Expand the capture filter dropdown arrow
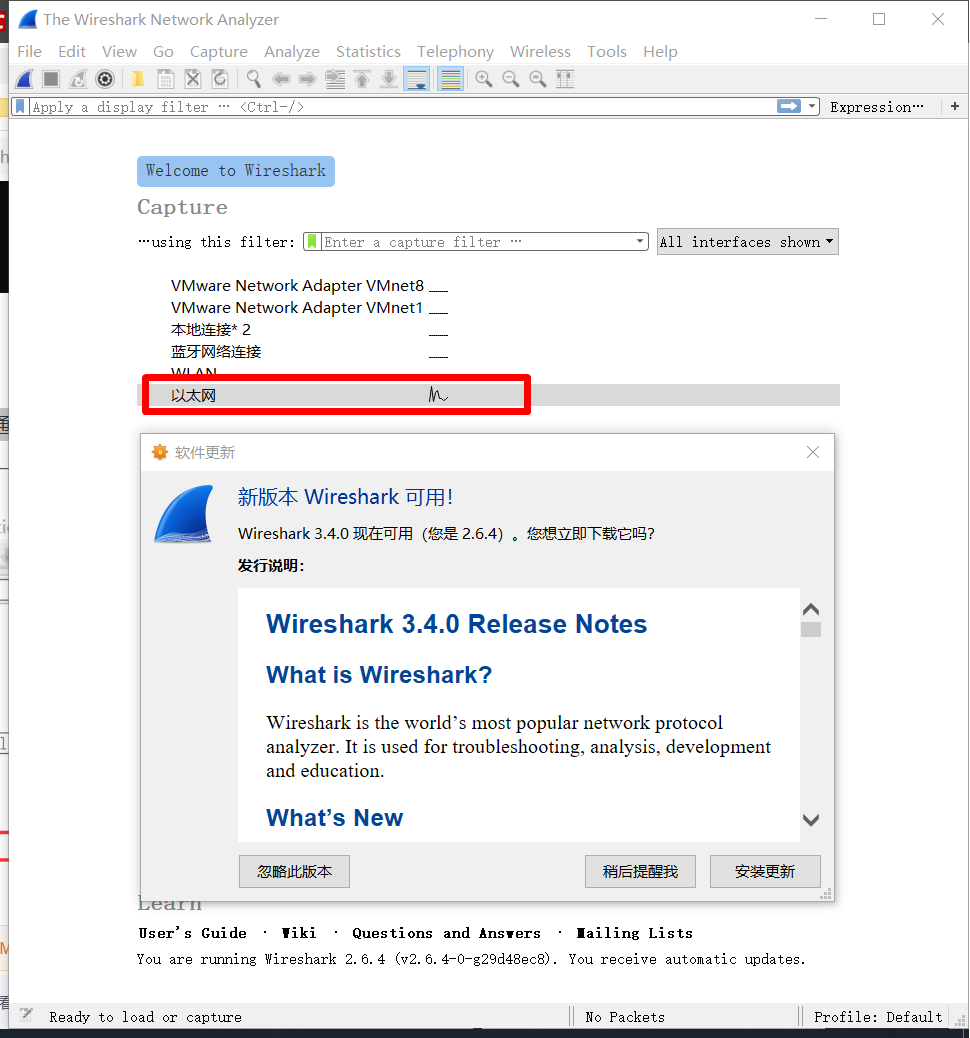 click(x=640, y=242)
